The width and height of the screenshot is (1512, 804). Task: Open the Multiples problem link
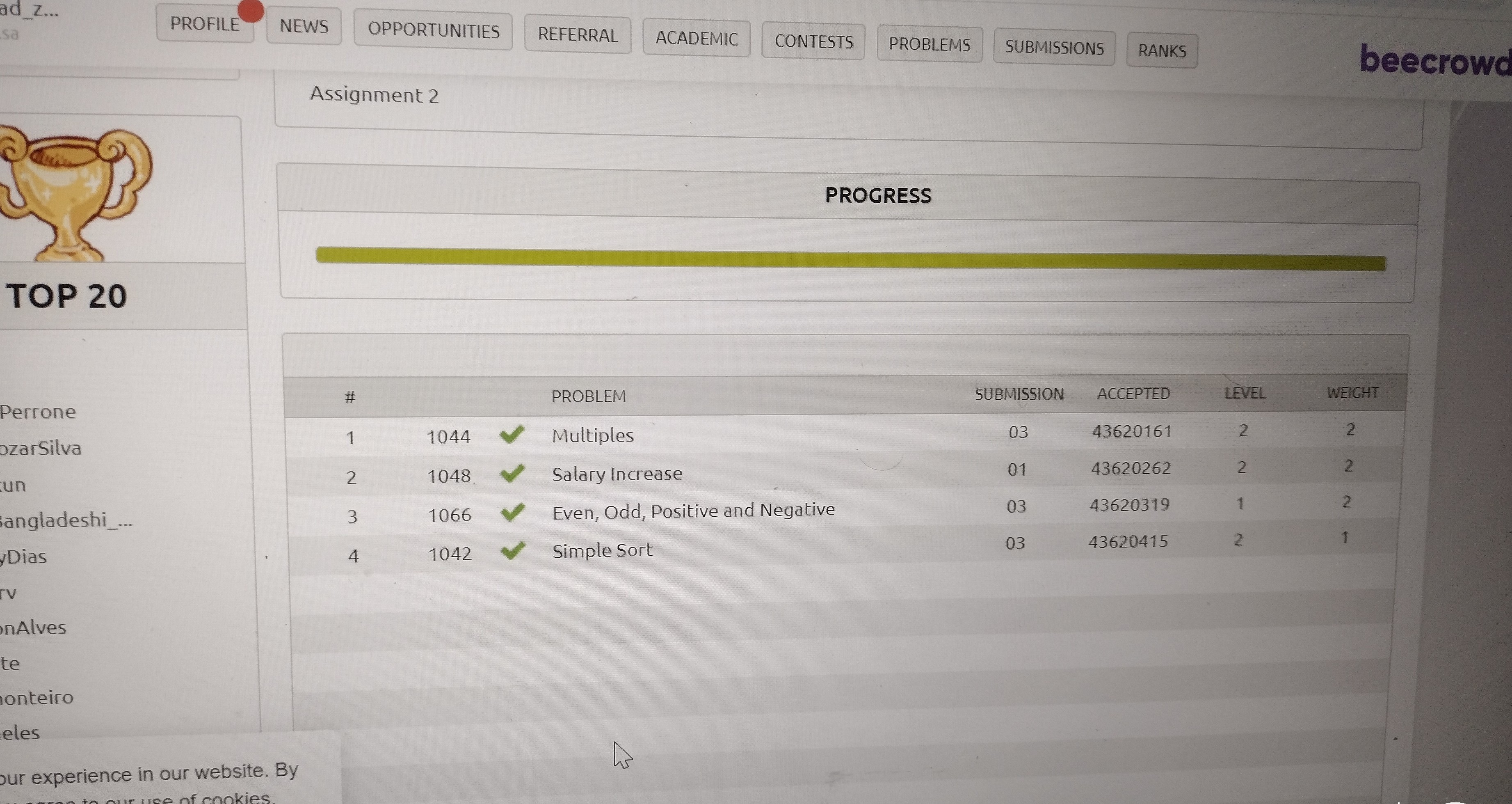[592, 435]
